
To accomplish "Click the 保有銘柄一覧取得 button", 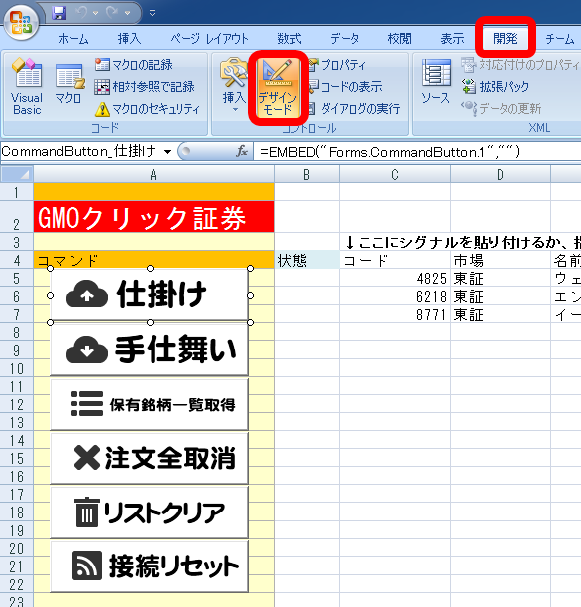I will [x=150, y=404].
